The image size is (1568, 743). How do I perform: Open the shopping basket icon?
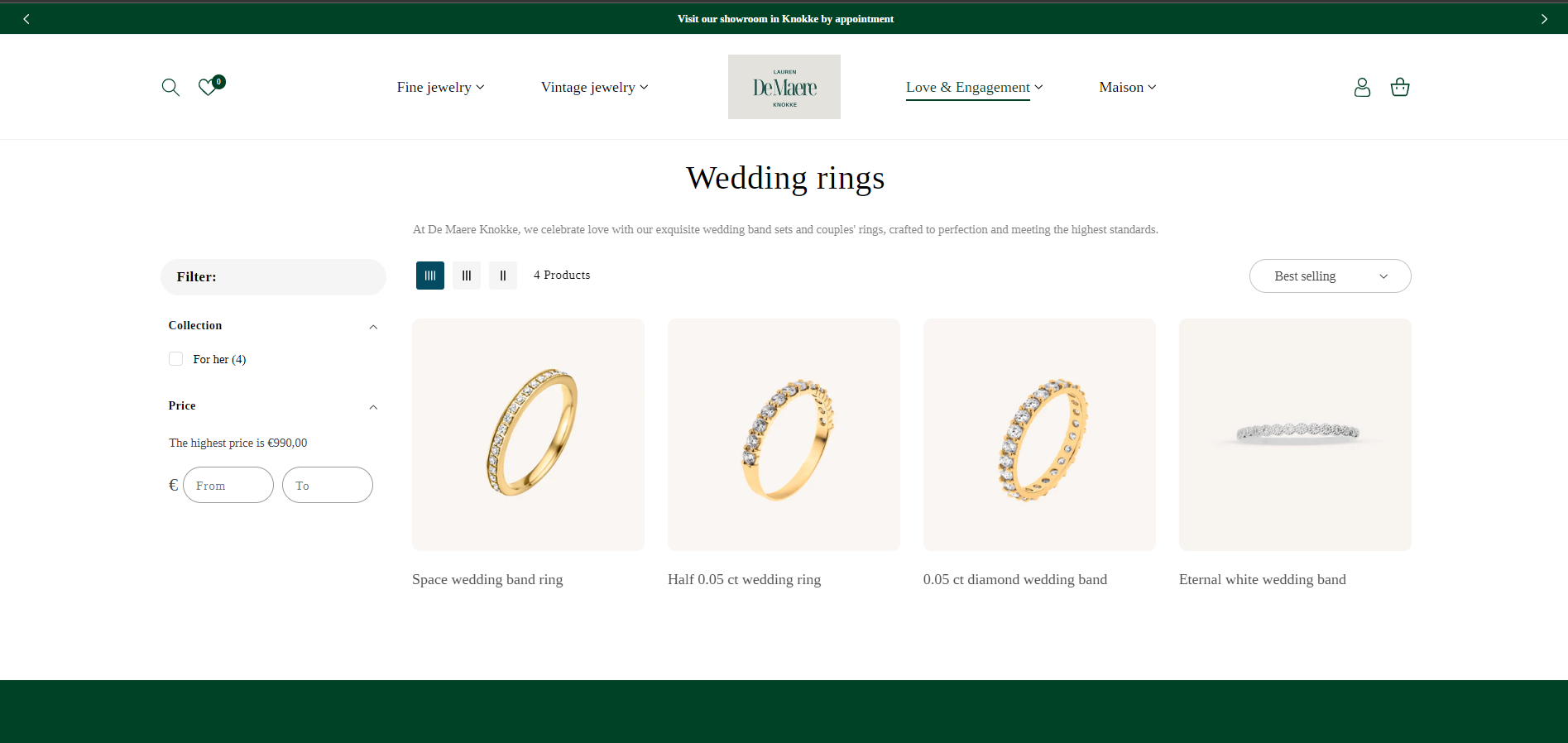pyautogui.click(x=1400, y=87)
